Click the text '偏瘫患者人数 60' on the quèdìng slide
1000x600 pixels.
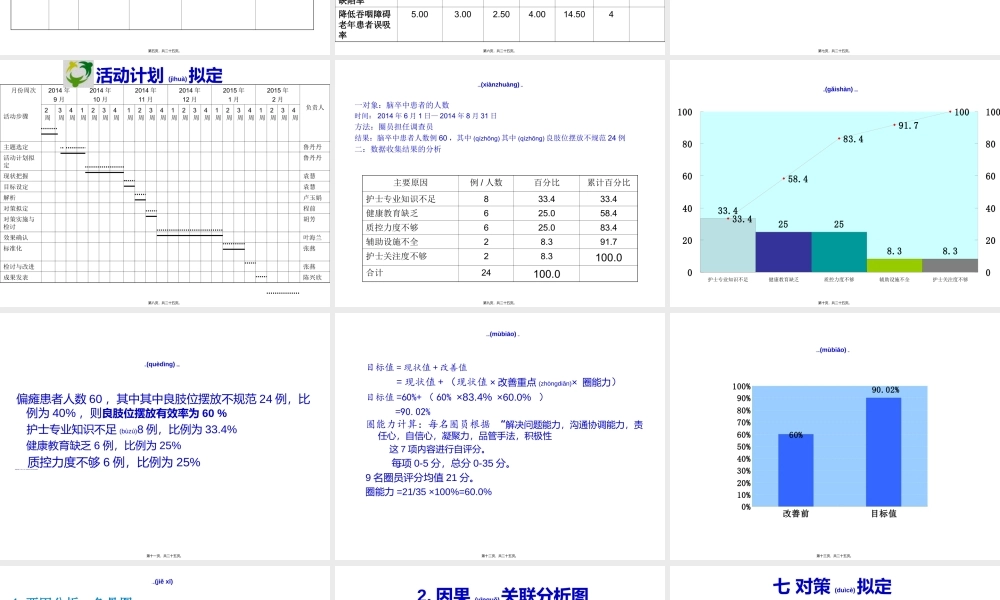pos(59,399)
